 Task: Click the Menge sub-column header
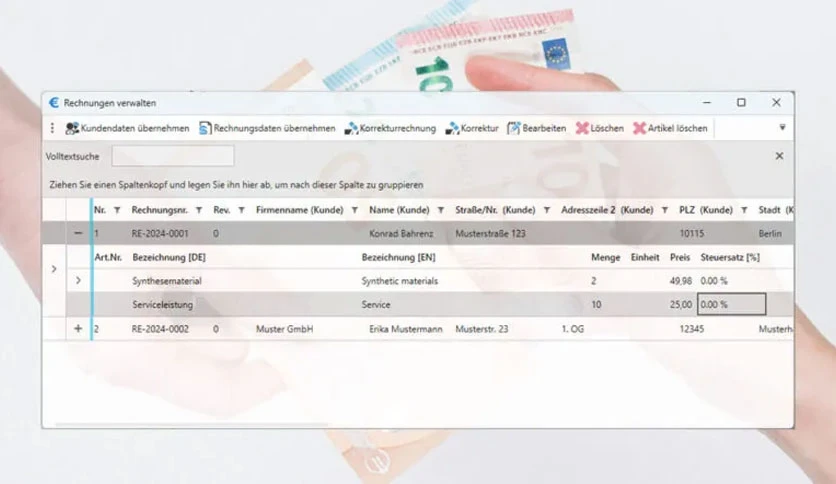point(606,257)
